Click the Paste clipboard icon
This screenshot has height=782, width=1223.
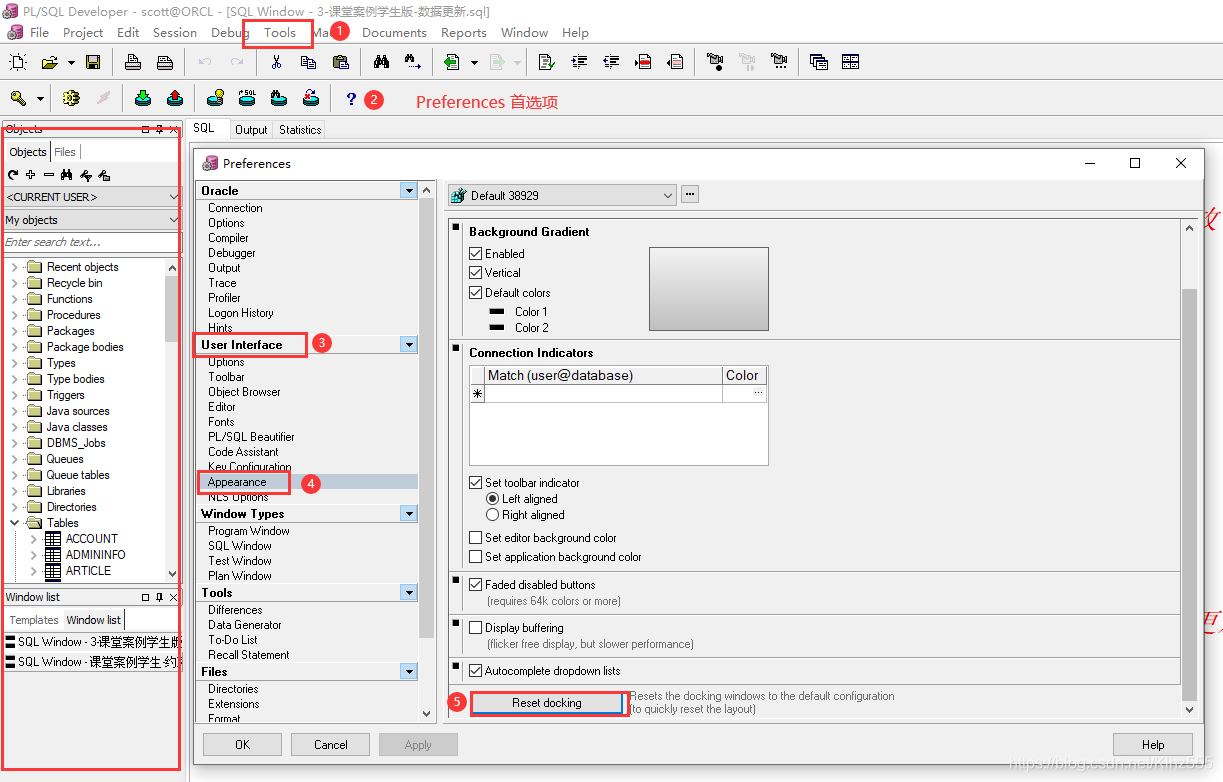click(340, 62)
